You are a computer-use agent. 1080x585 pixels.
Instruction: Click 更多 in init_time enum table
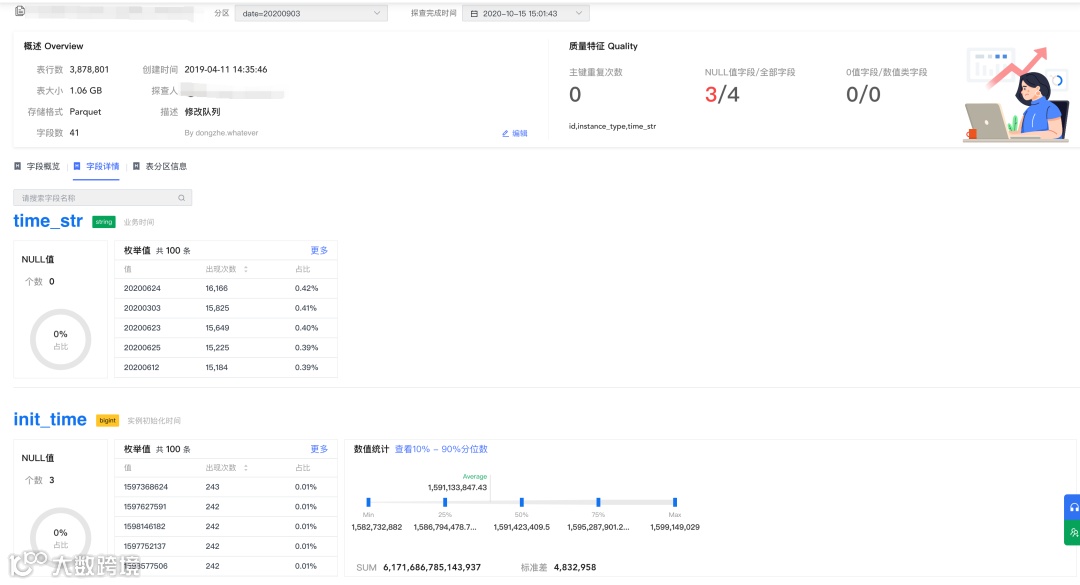point(319,449)
